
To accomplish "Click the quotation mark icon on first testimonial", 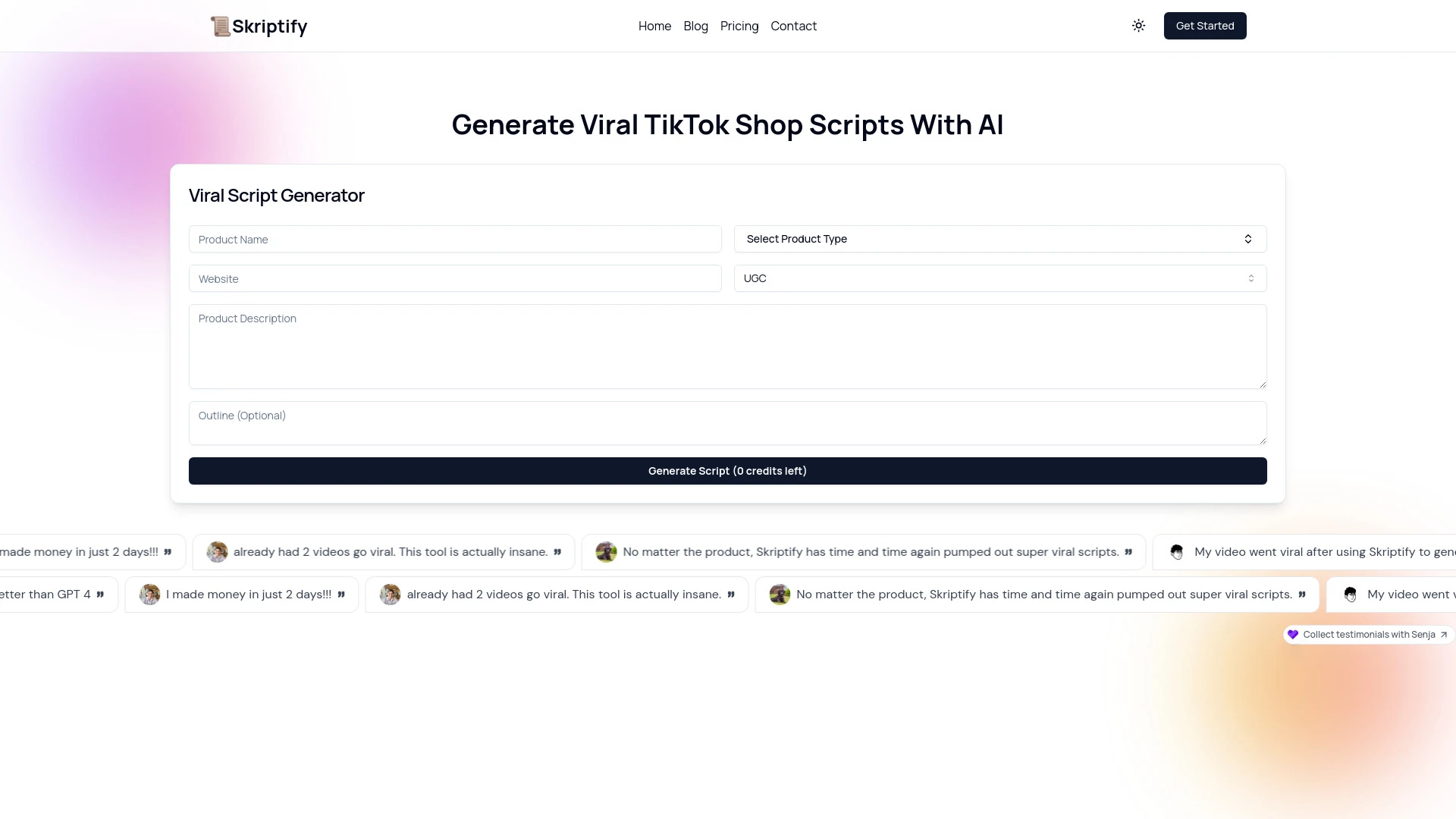I will pos(167,551).
